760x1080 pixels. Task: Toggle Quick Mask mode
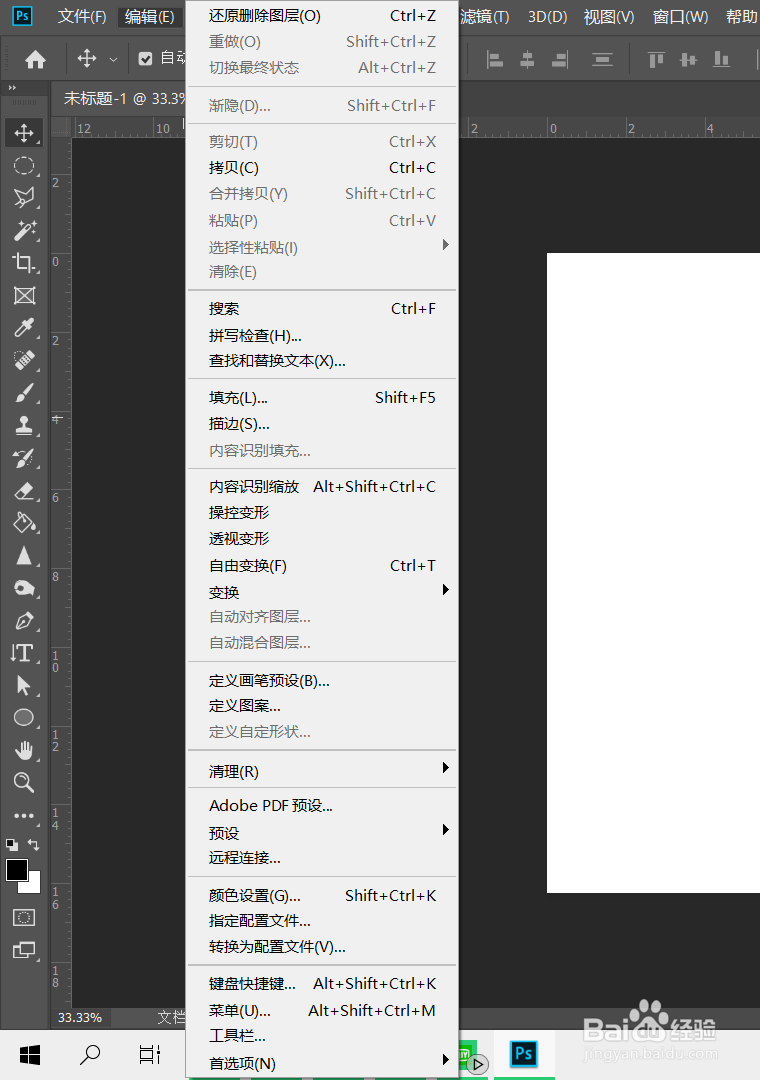click(24, 917)
